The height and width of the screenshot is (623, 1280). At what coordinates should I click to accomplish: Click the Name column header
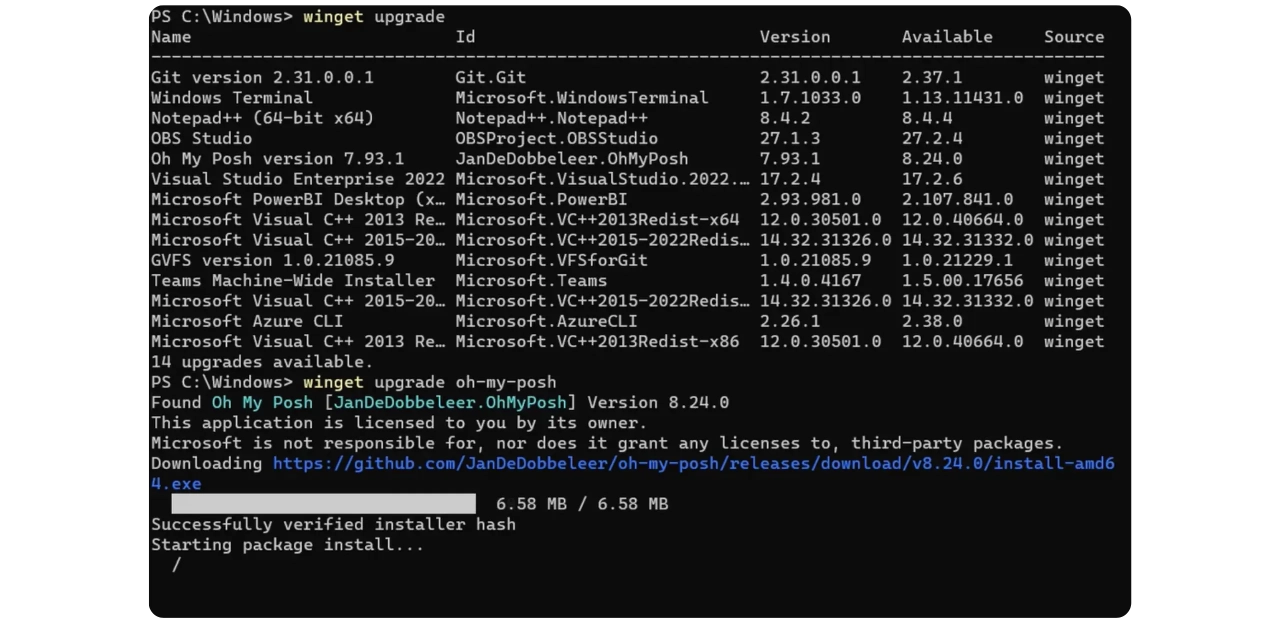pos(171,37)
